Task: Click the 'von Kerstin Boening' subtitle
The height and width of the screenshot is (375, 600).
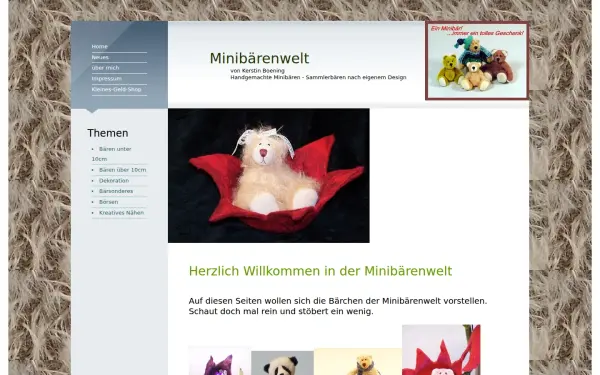Action: (x=257, y=71)
